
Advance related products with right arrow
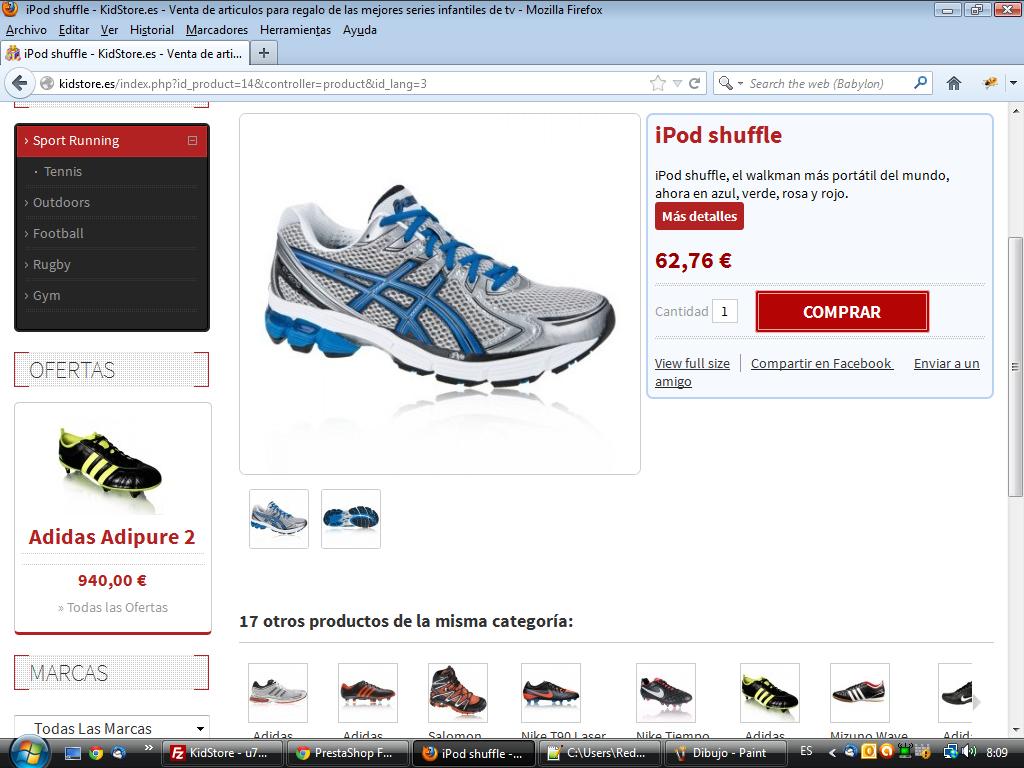[977, 703]
